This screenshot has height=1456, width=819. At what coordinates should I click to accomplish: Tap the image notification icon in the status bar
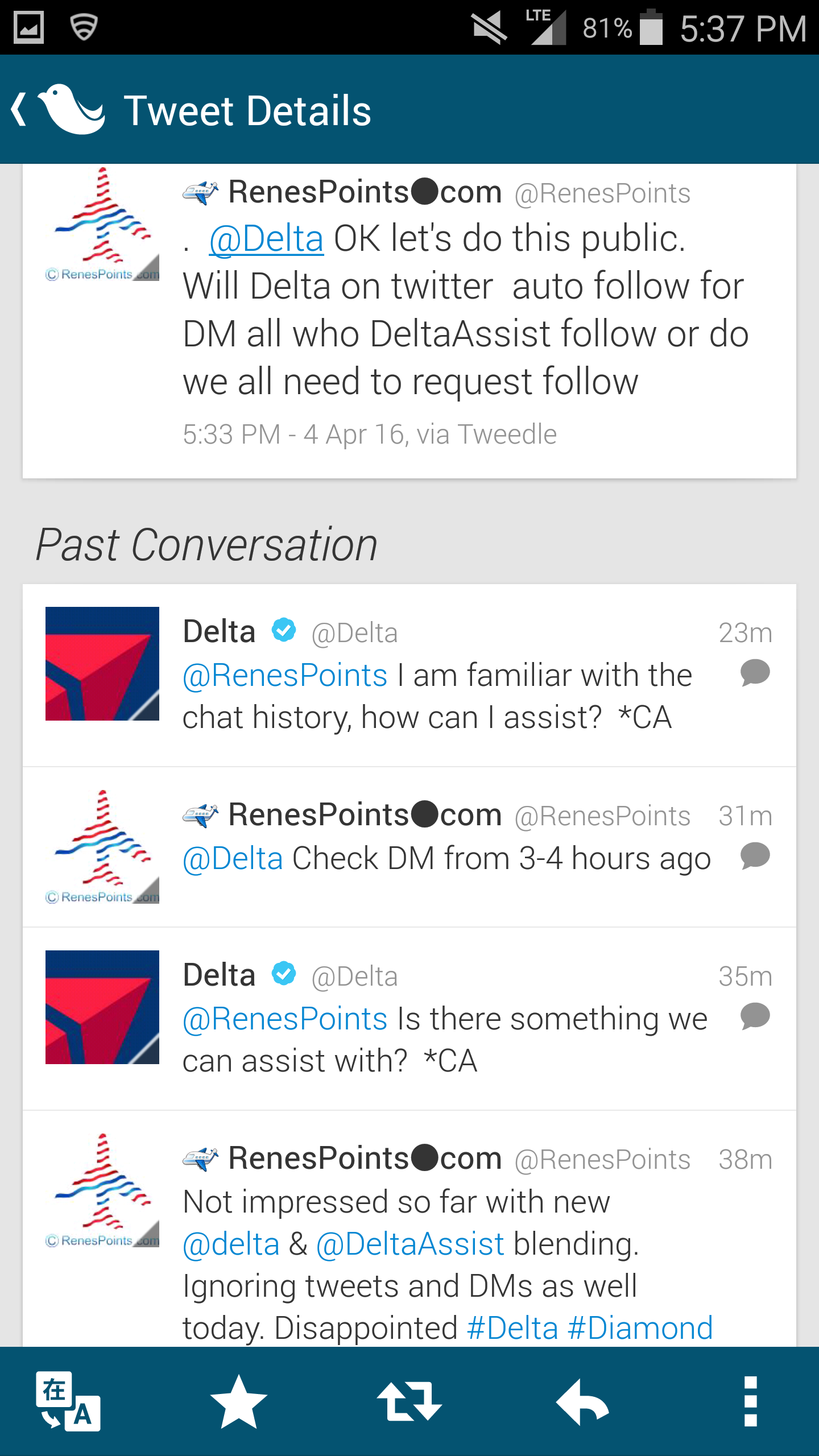tap(28, 27)
